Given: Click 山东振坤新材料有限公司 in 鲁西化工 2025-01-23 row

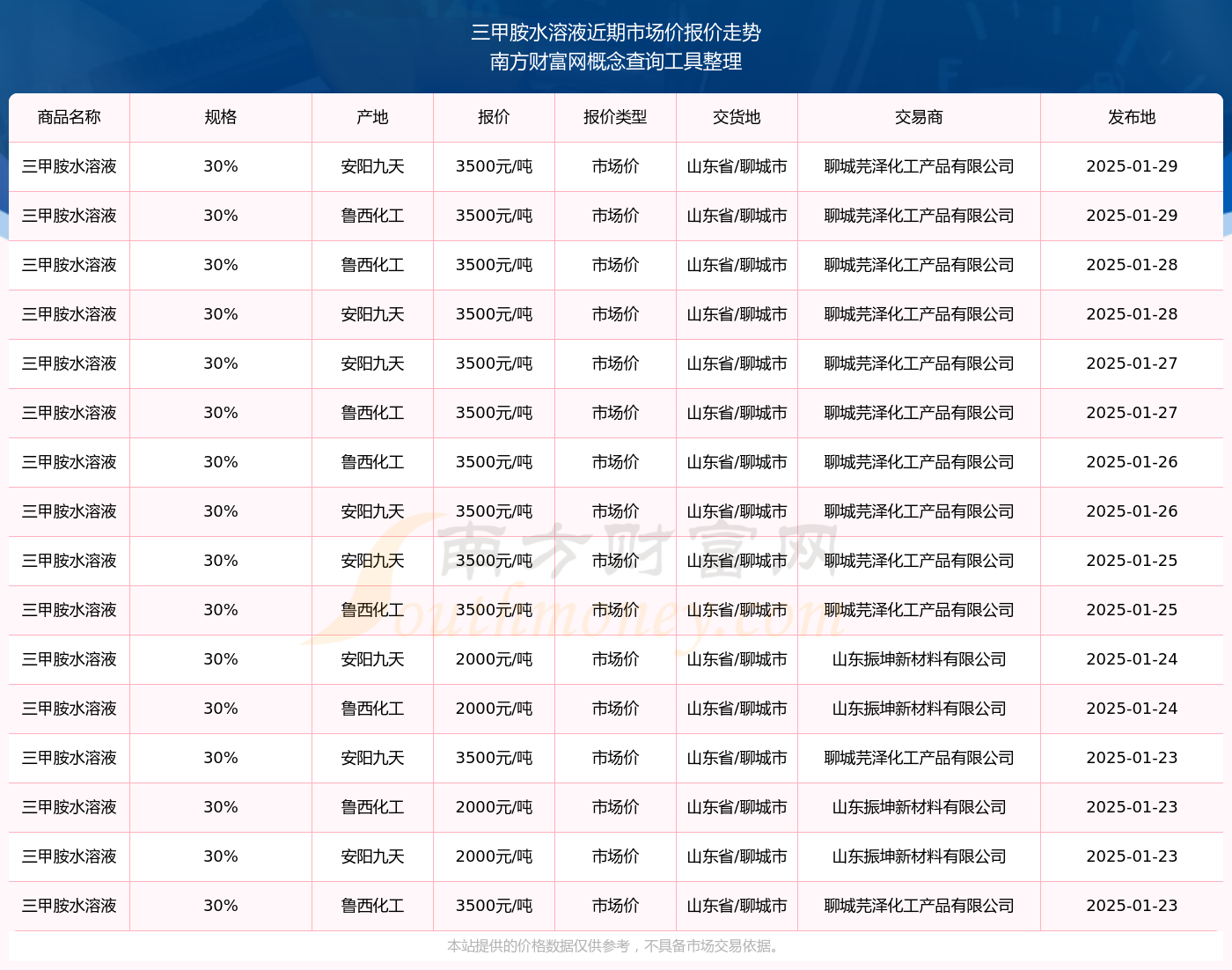Looking at the screenshot, I should pos(919,807).
